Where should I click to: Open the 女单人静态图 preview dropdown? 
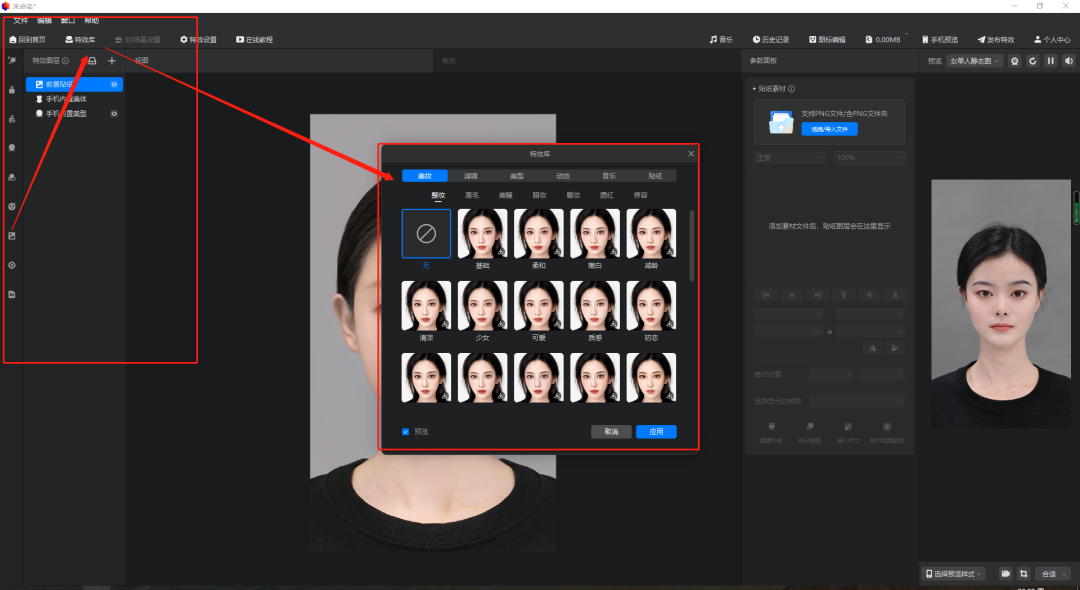click(974, 61)
